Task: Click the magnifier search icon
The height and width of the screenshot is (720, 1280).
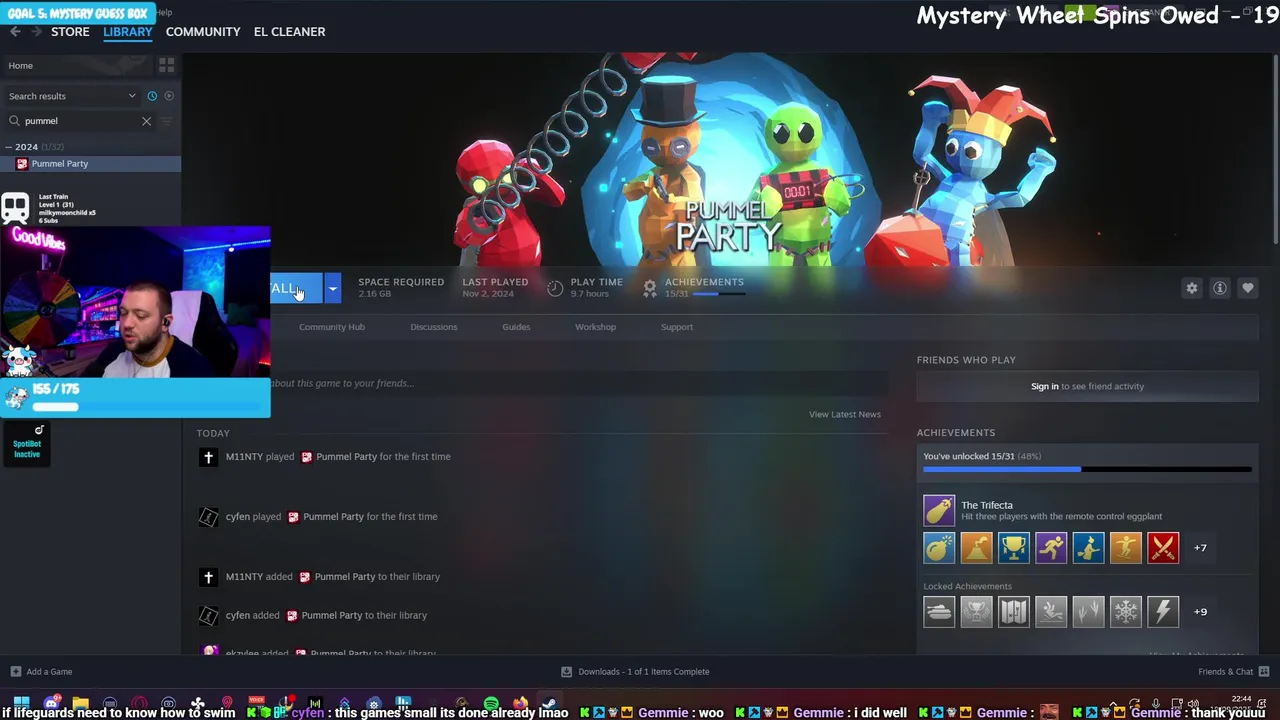Action: 14,121
